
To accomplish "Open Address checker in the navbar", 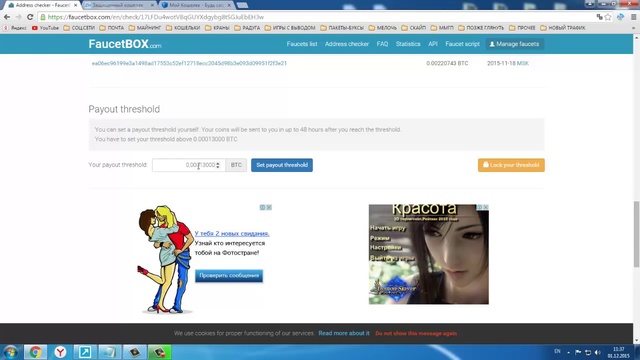I will [347, 44].
